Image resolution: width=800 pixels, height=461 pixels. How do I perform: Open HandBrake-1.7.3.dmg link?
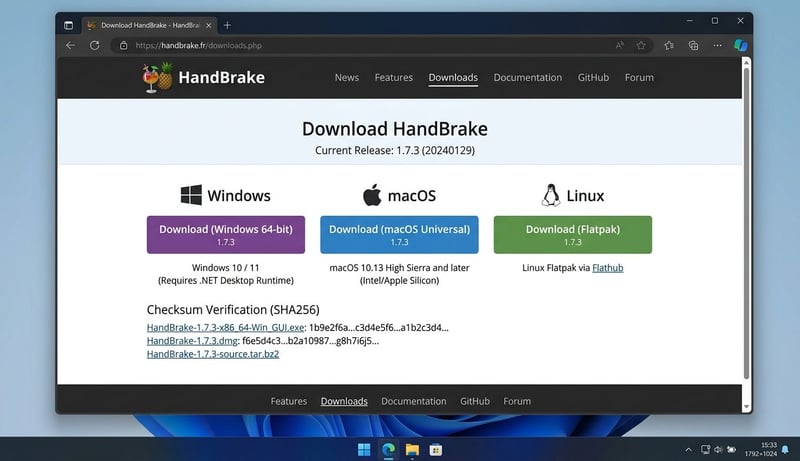pyautogui.click(x=192, y=341)
